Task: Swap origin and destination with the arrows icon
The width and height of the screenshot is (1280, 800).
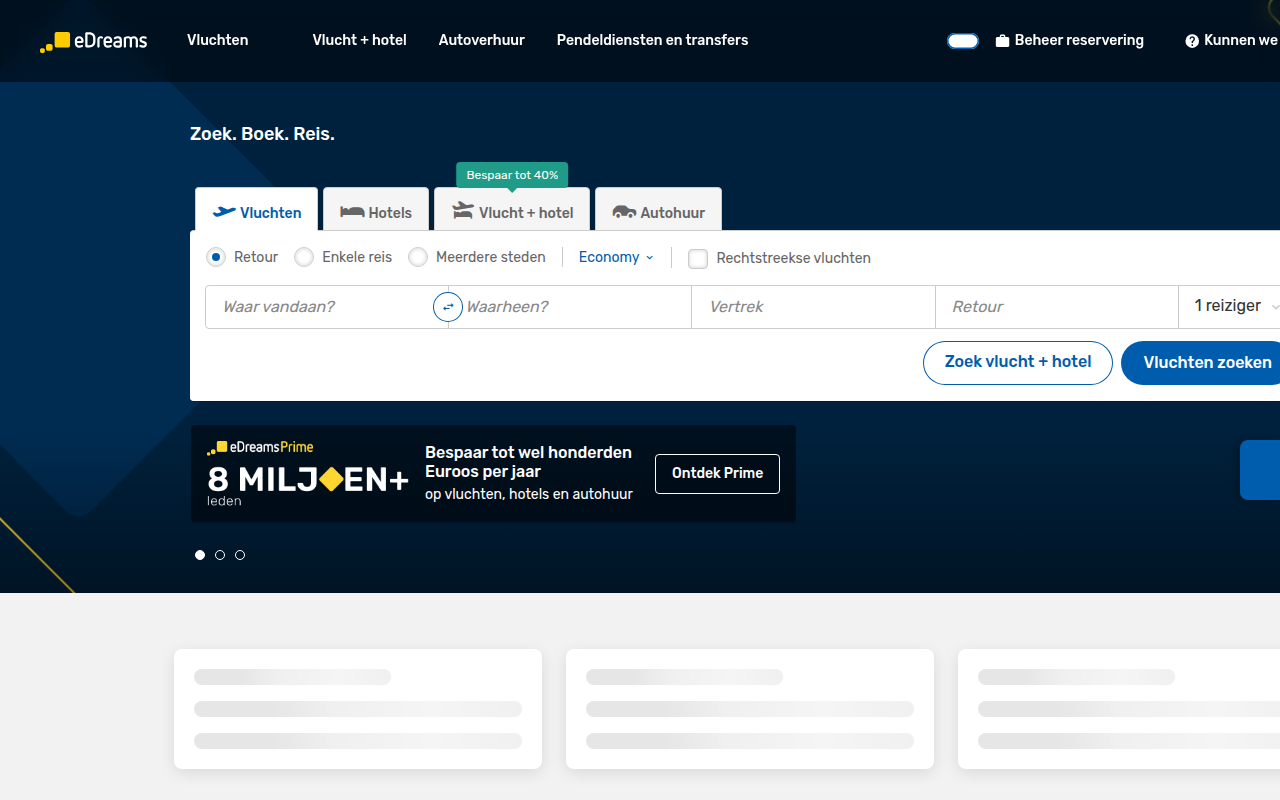Action: tap(448, 307)
